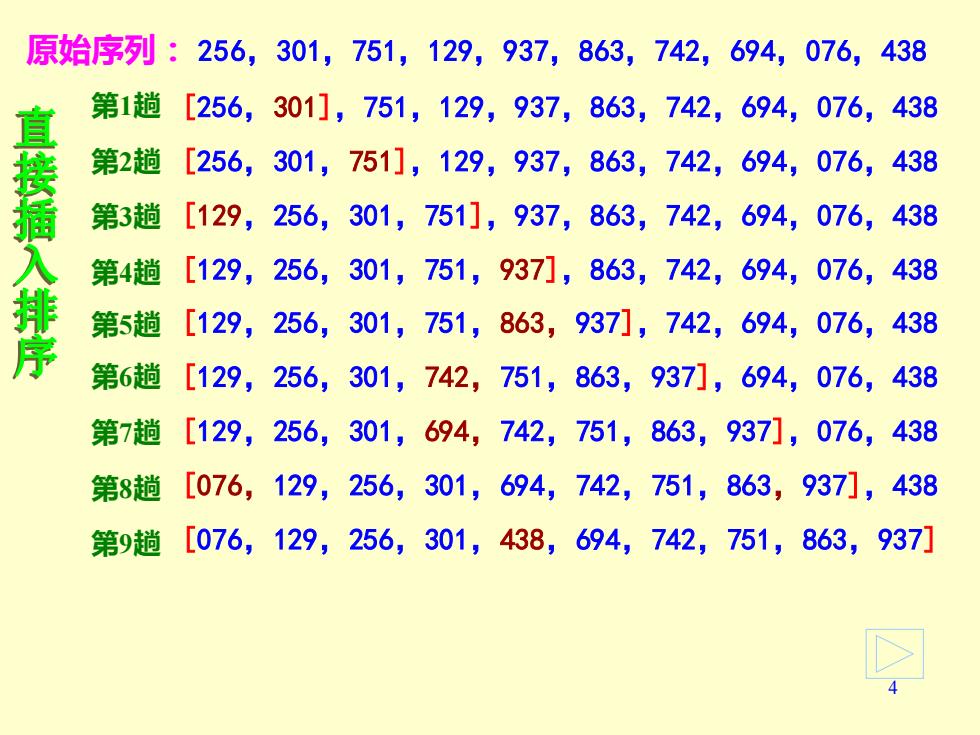Viewport: 980px width, 735px height.
Task: Click the red 129 in the 第3趟 row
Action: [219, 216]
